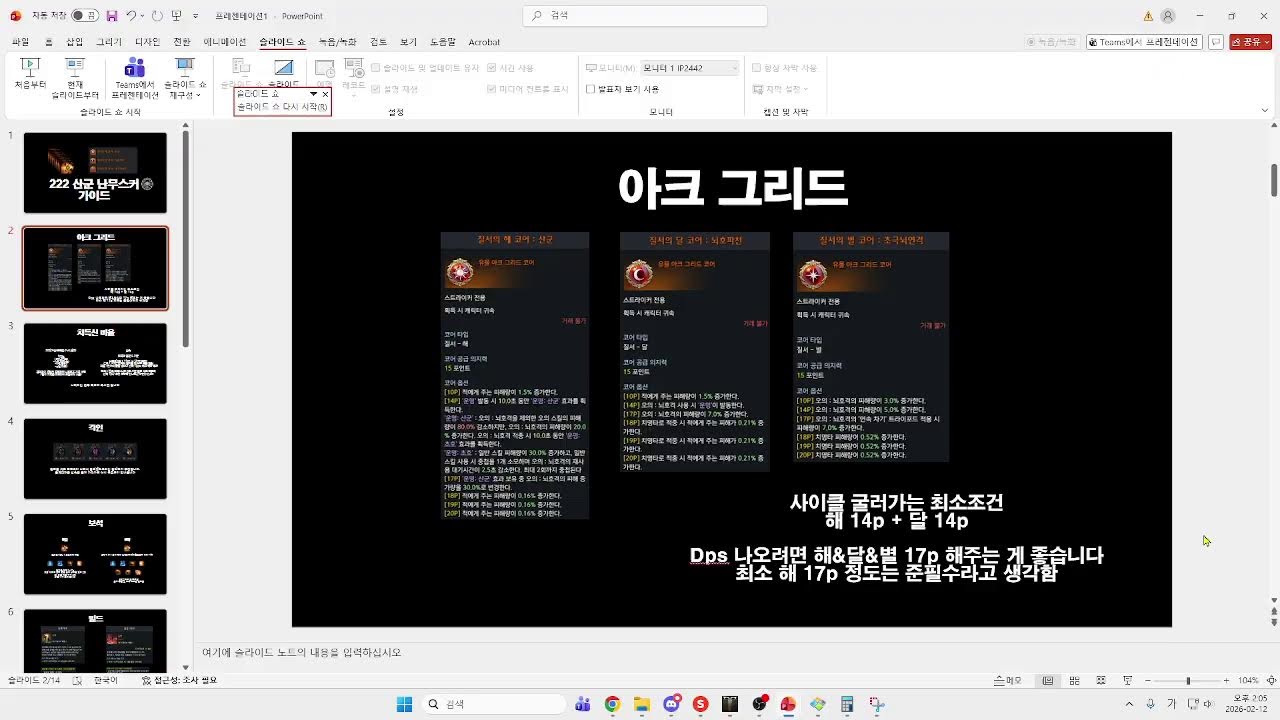Click the Undo arrow icon
1280x720 pixels.
click(131, 16)
